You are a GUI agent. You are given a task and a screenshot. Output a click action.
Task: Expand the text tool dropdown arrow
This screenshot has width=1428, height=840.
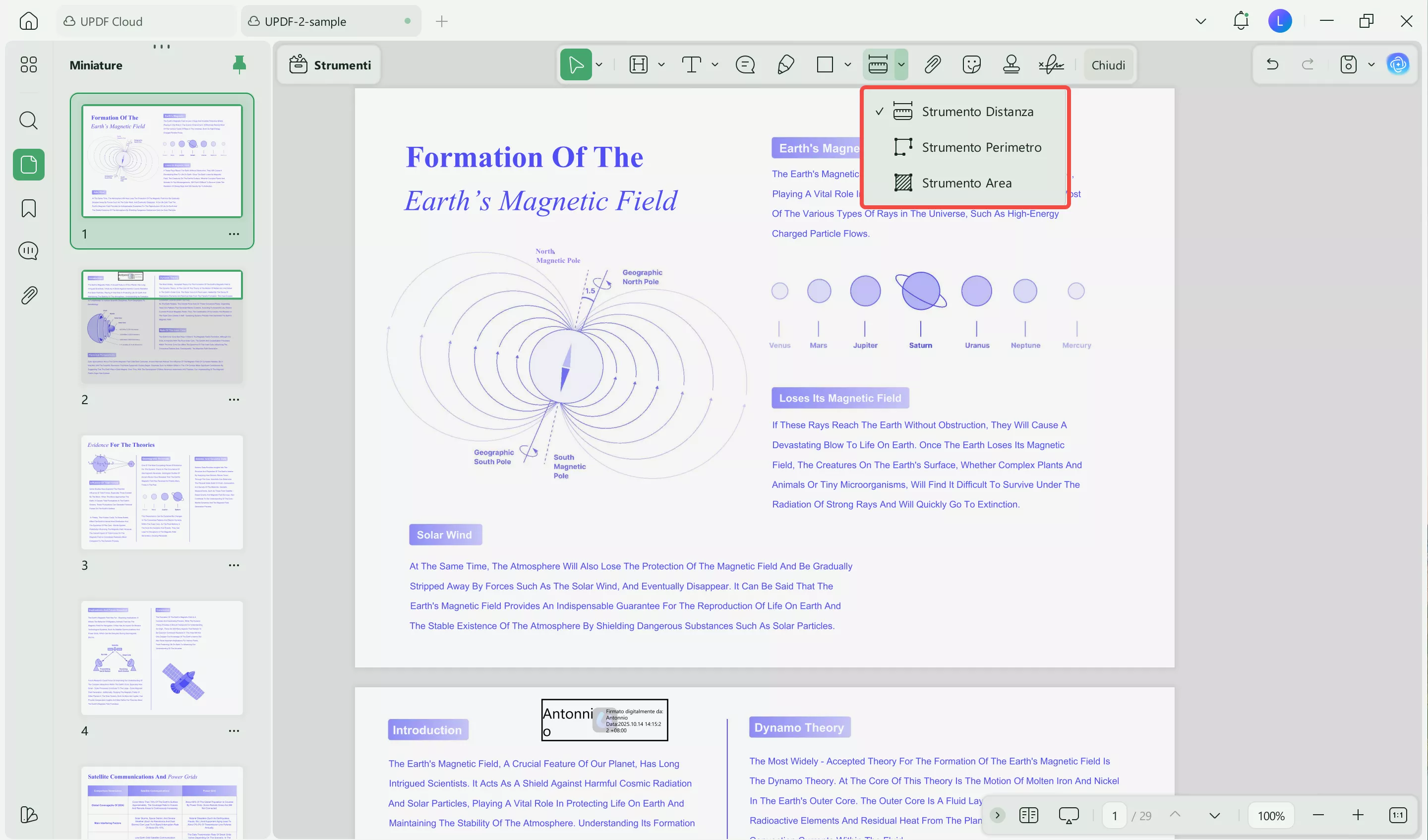715,64
